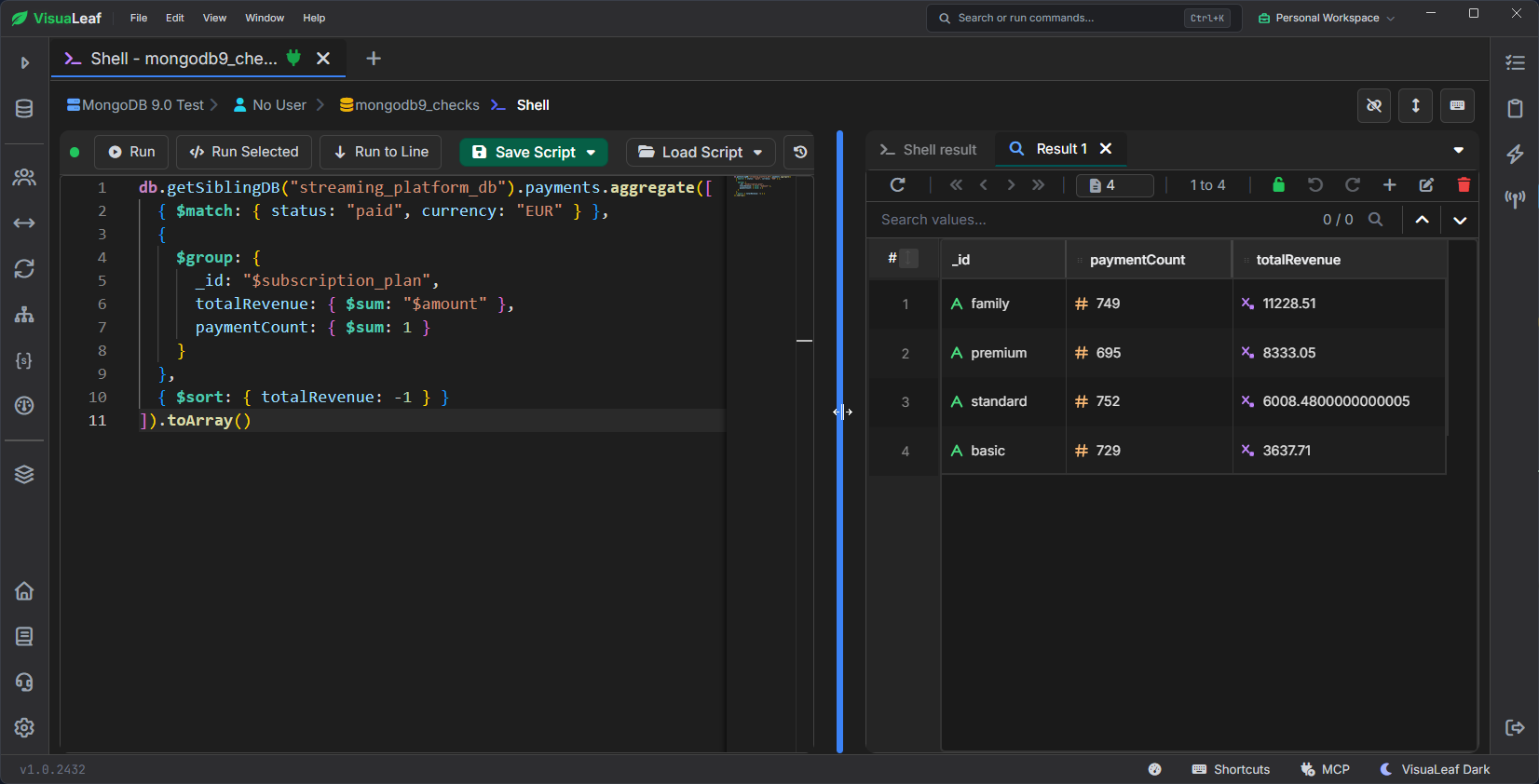Switch to the Shell result tab
This screenshot has height=784, width=1539.
pos(929,150)
